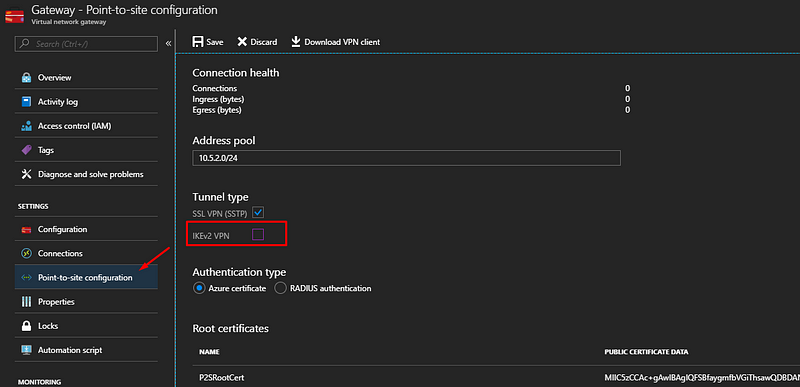Click the Access control (IAM) icon
Viewport: 800px width, 387px height.
[26, 126]
